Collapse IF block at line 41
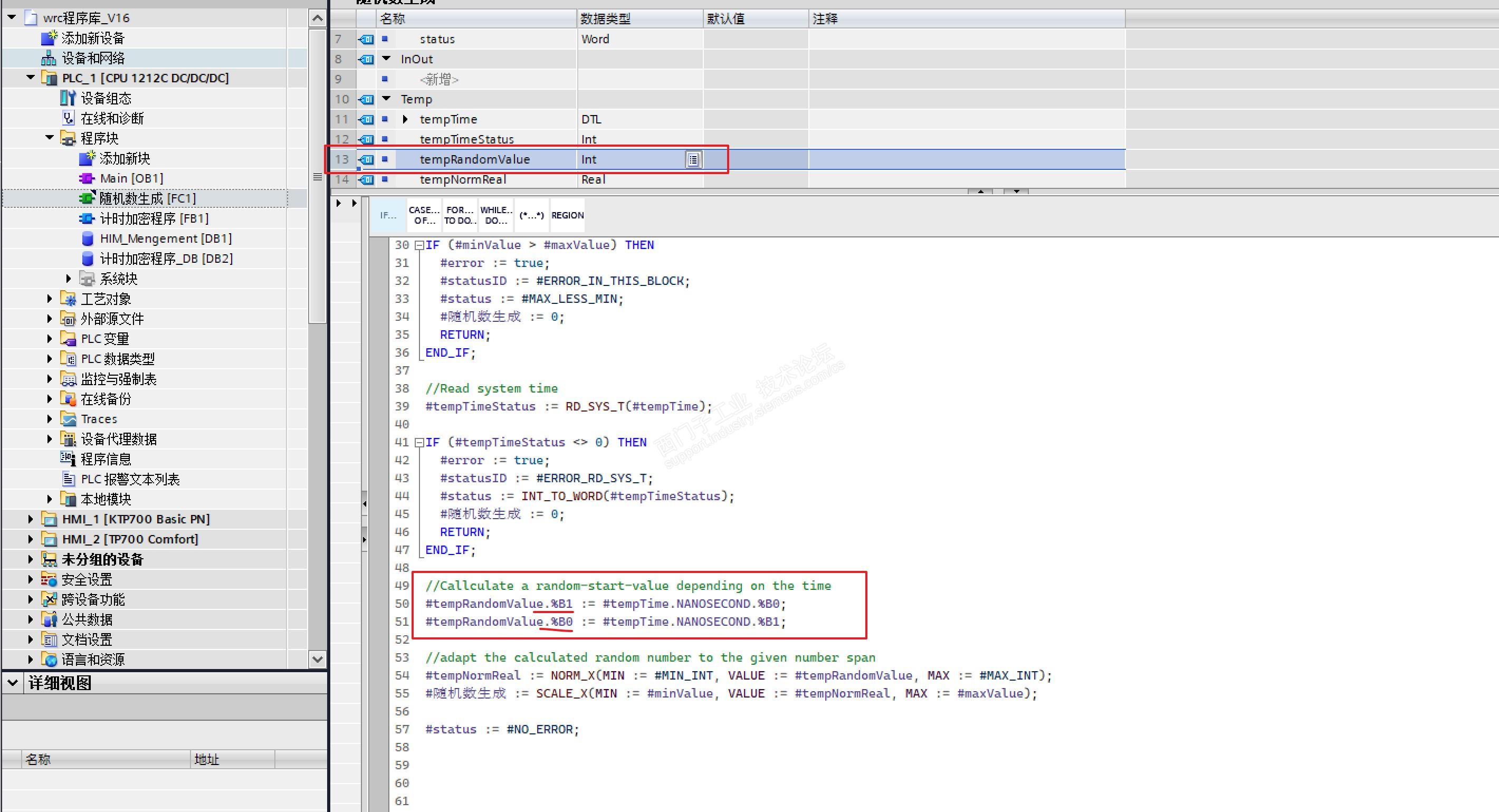Viewport: 1499px width, 812px height. tap(419, 443)
